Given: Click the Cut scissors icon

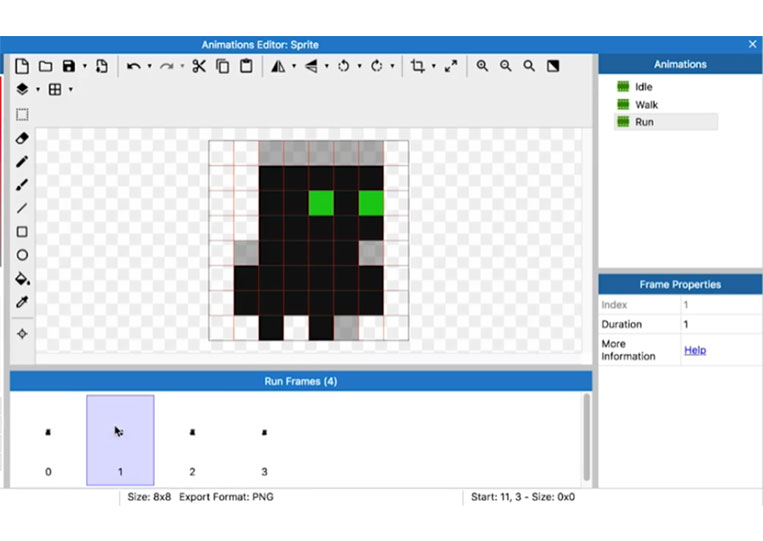Looking at the screenshot, I should coord(199,66).
